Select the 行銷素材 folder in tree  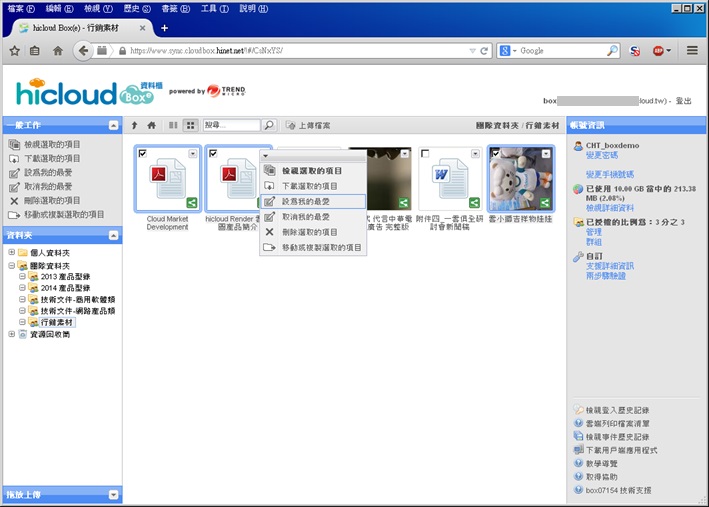point(57,322)
